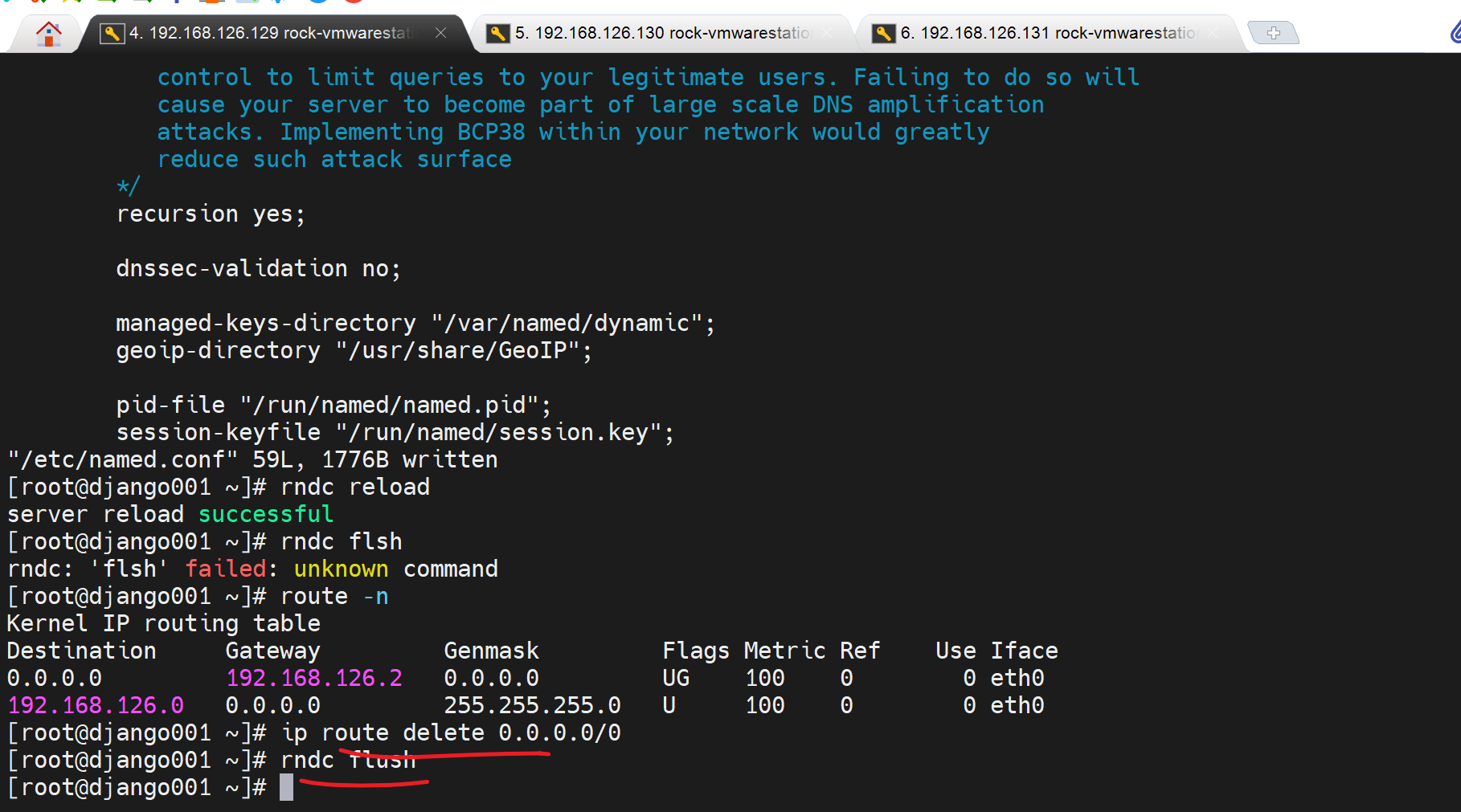Screen dimensions: 1461x812
Task: Close the 192.168.126.131 session tab
Action: point(1213,33)
